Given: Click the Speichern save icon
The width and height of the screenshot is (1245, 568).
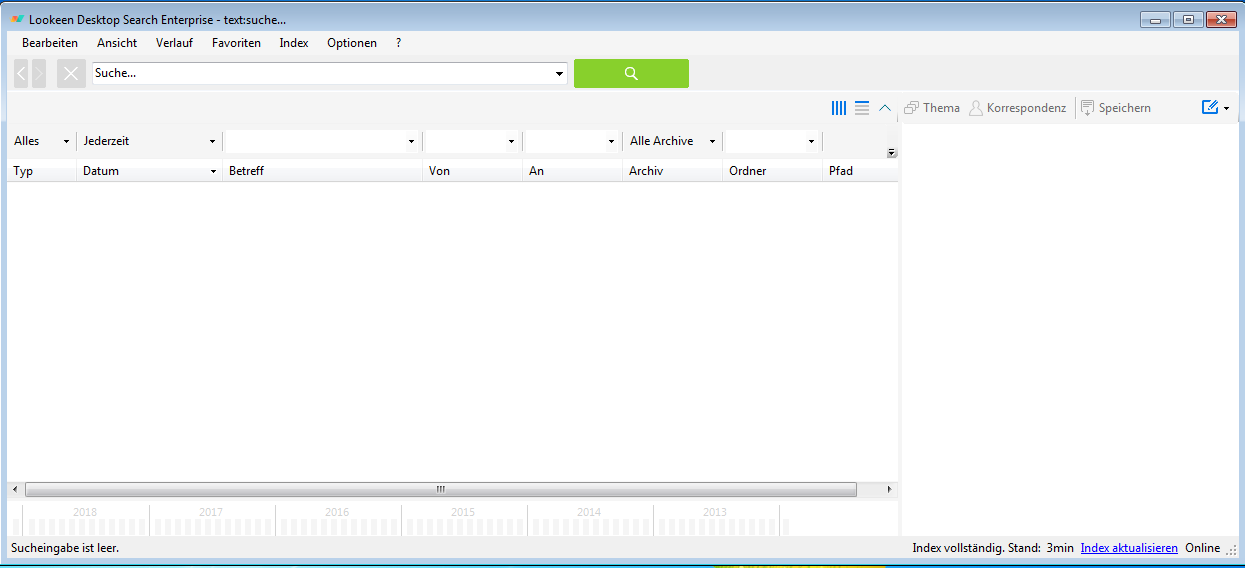Looking at the screenshot, I should tap(1087, 108).
